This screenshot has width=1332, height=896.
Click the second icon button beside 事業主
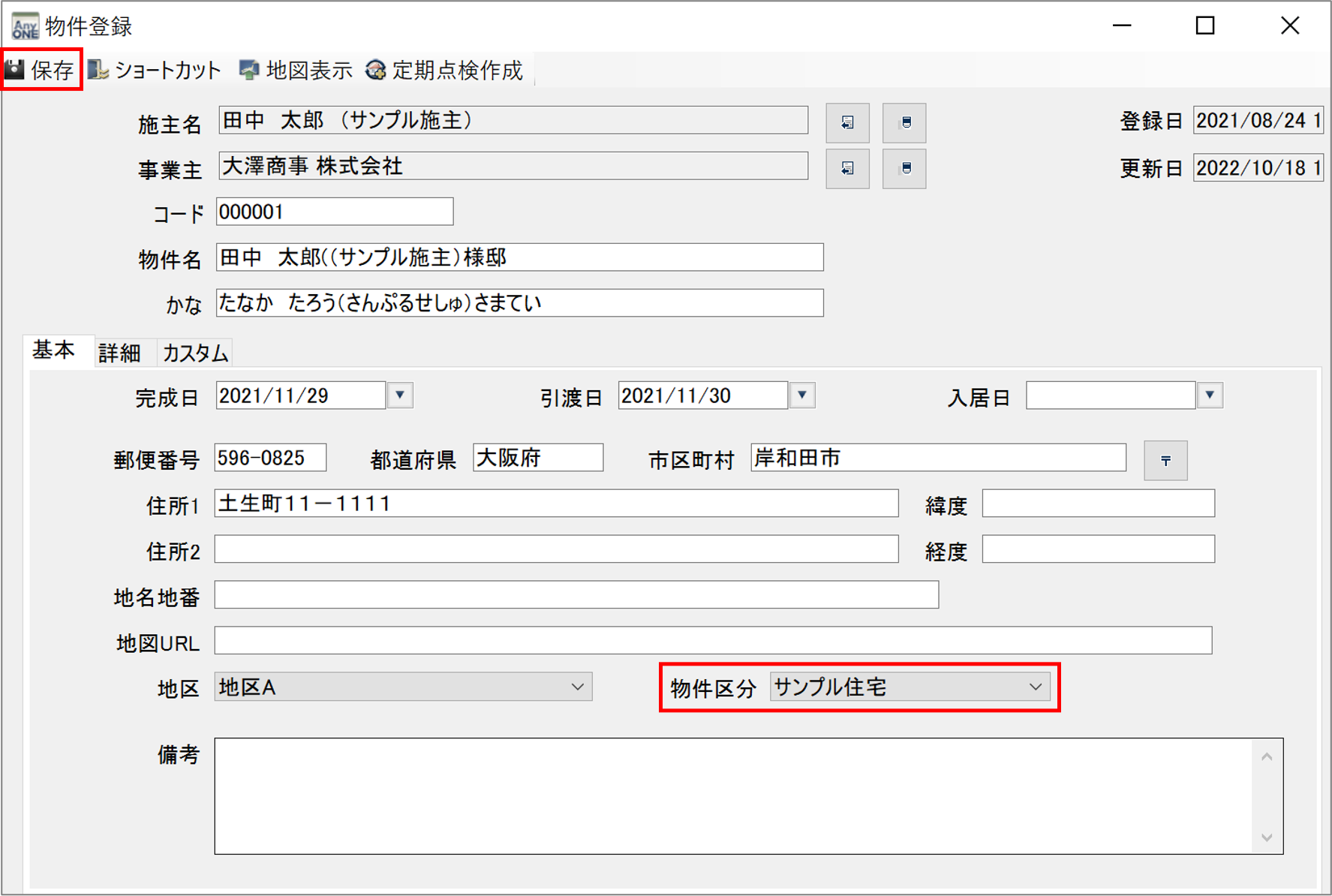pos(904,168)
